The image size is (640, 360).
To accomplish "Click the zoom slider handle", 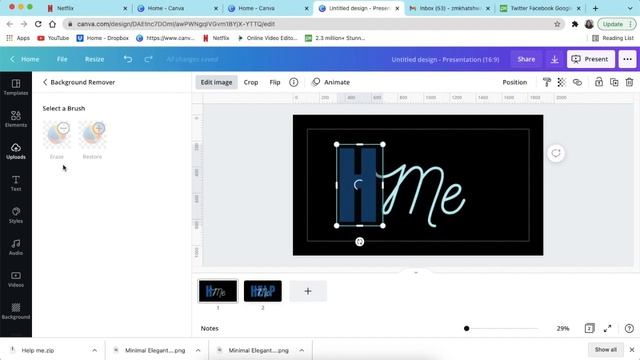I will point(467,328).
